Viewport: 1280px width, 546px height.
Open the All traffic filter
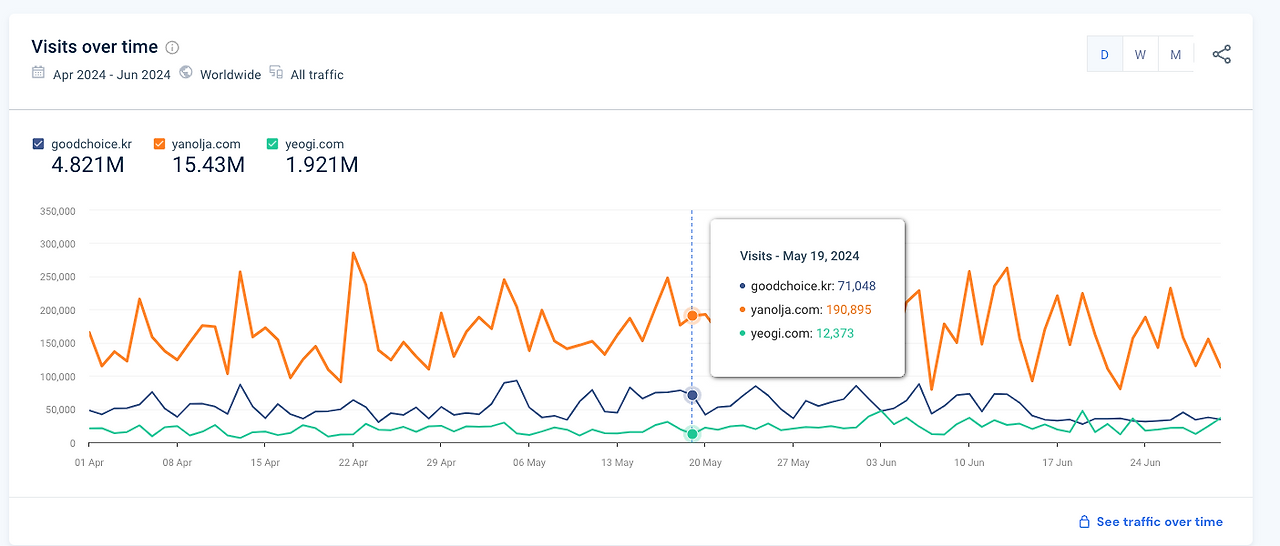point(317,74)
